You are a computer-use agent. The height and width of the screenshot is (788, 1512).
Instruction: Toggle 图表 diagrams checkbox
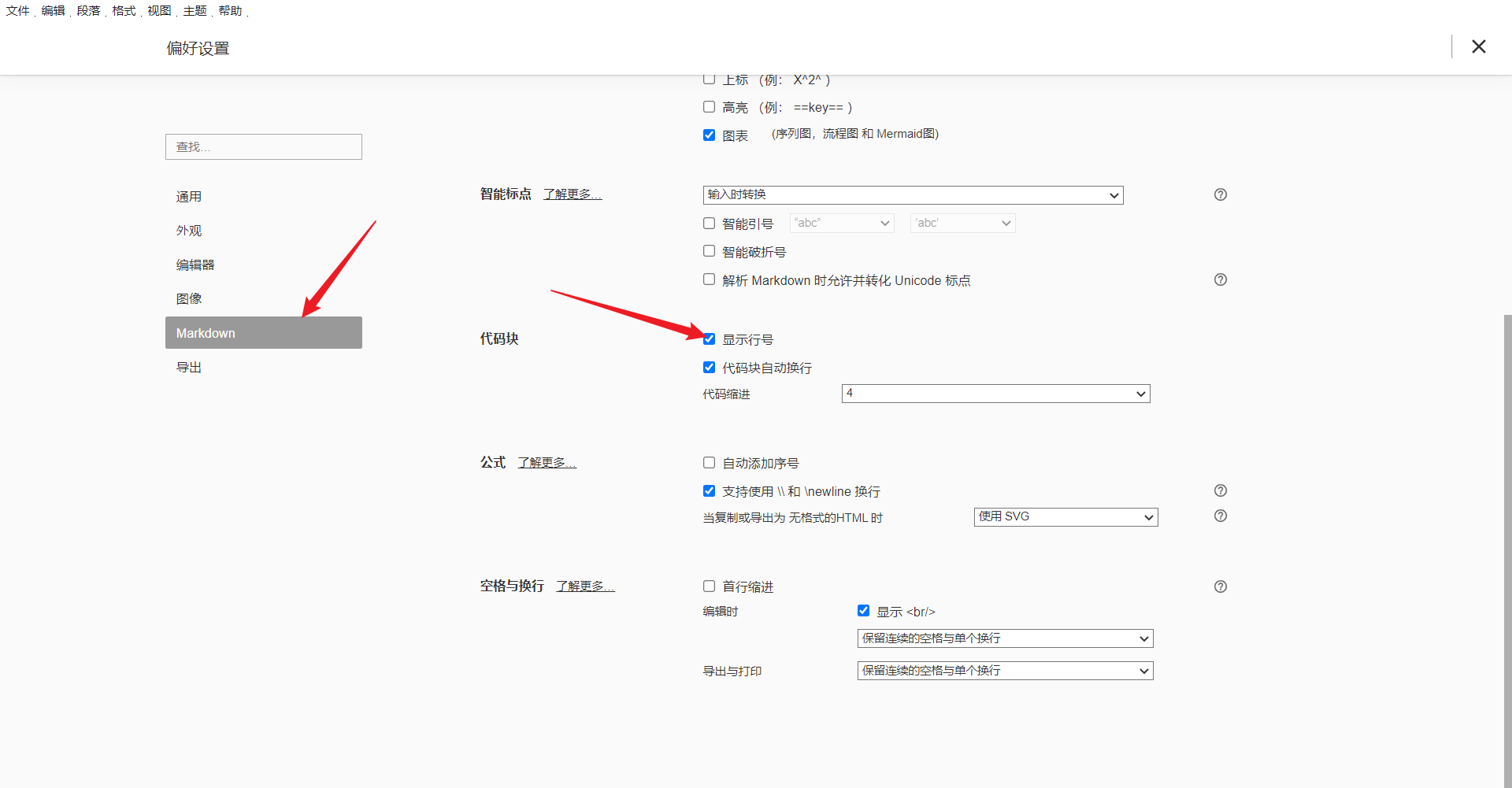pyautogui.click(x=709, y=135)
